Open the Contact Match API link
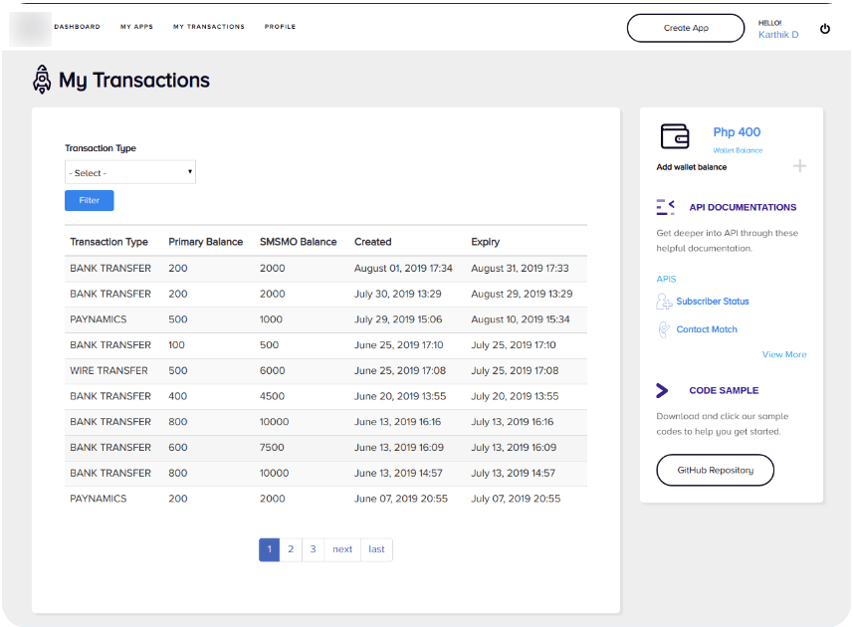The height and width of the screenshot is (627, 853). pos(707,330)
